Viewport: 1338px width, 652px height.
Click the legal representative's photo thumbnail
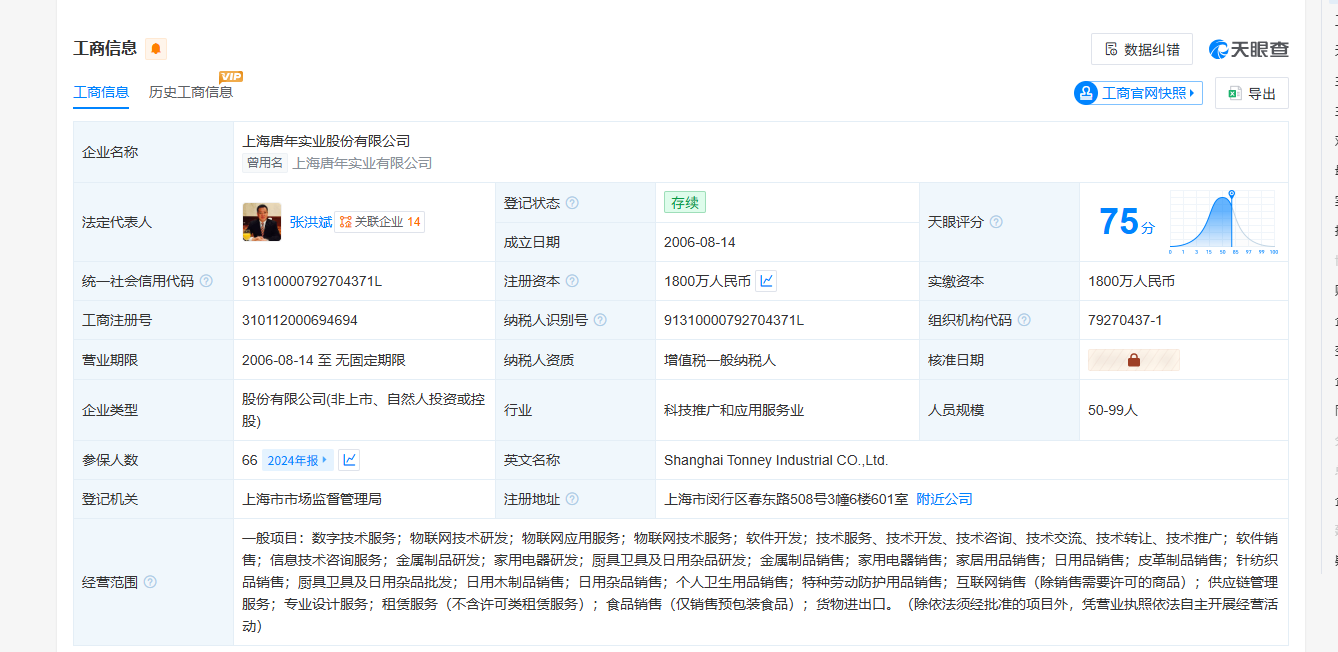coord(262,222)
